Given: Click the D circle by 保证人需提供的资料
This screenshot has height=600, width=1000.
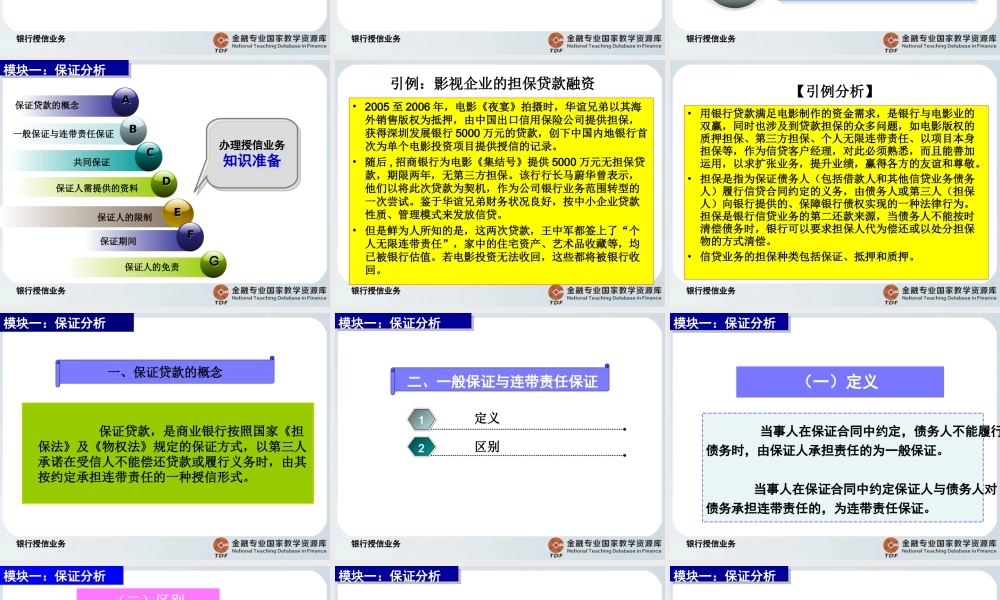Looking at the screenshot, I should tap(164, 183).
